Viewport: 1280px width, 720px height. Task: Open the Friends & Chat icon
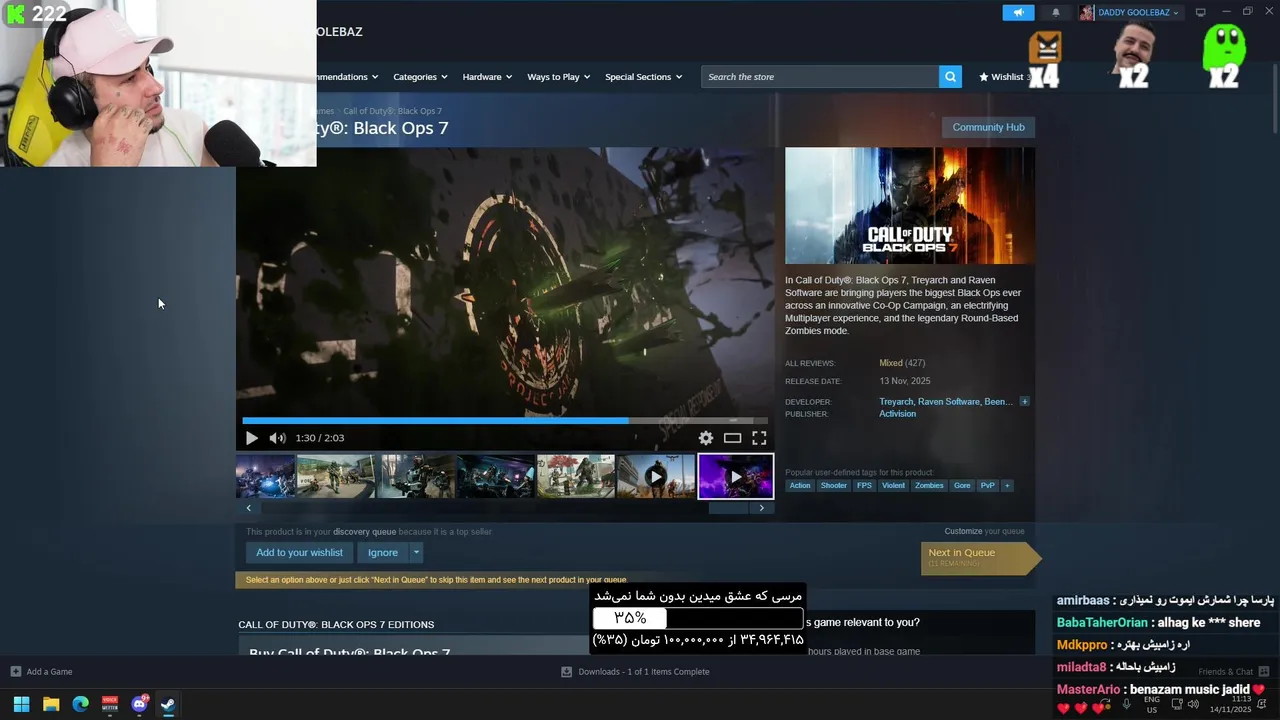(x=1263, y=672)
